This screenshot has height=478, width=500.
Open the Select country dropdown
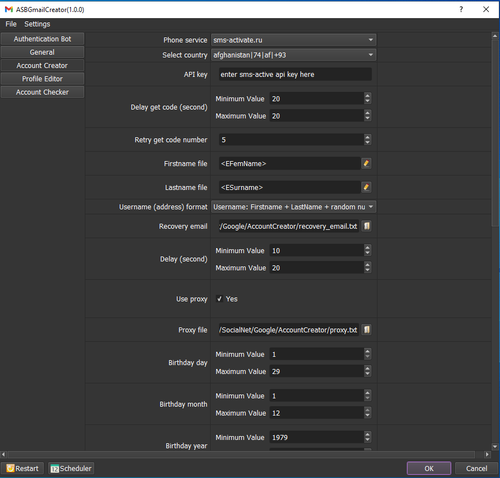[293, 55]
